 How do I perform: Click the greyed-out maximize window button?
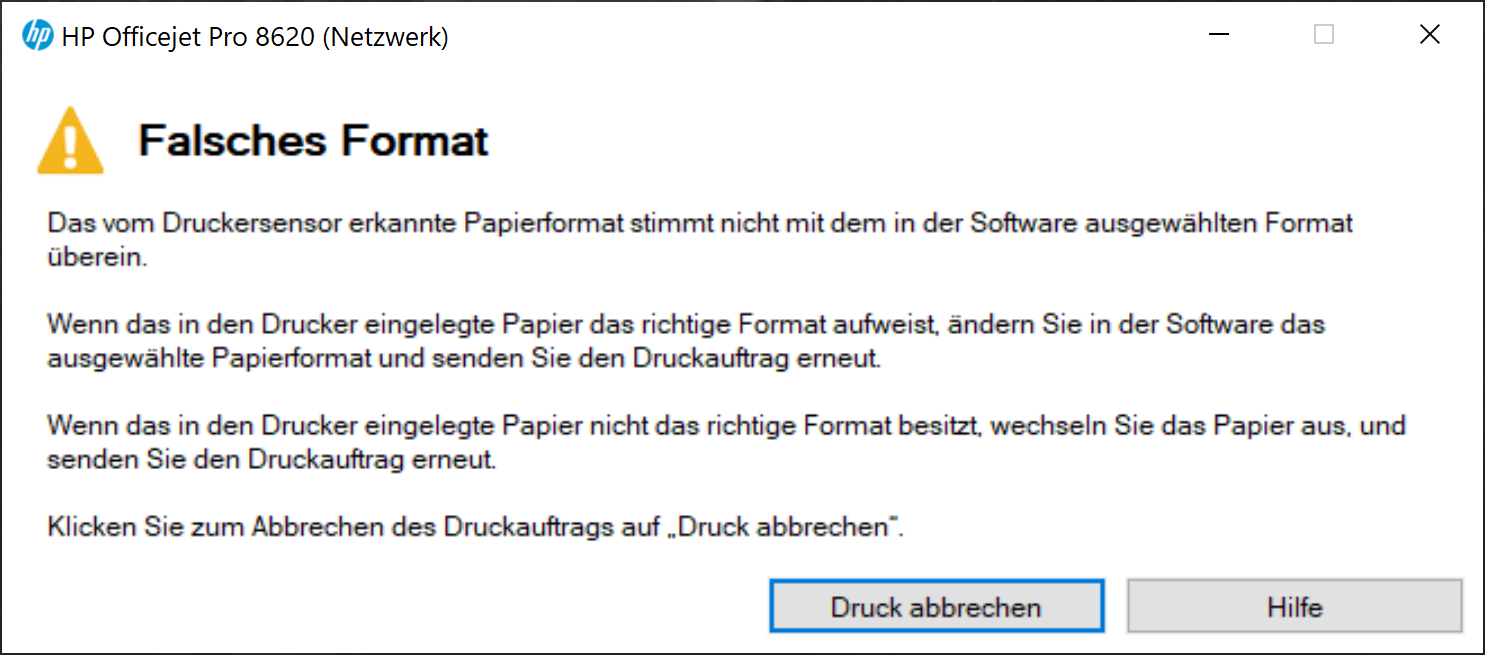tap(1324, 35)
